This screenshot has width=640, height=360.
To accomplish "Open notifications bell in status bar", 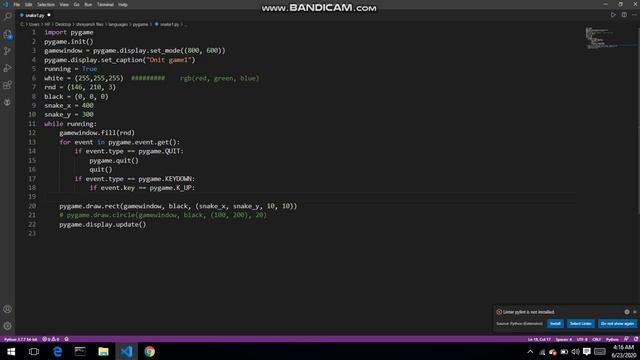I will tap(636, 339).
